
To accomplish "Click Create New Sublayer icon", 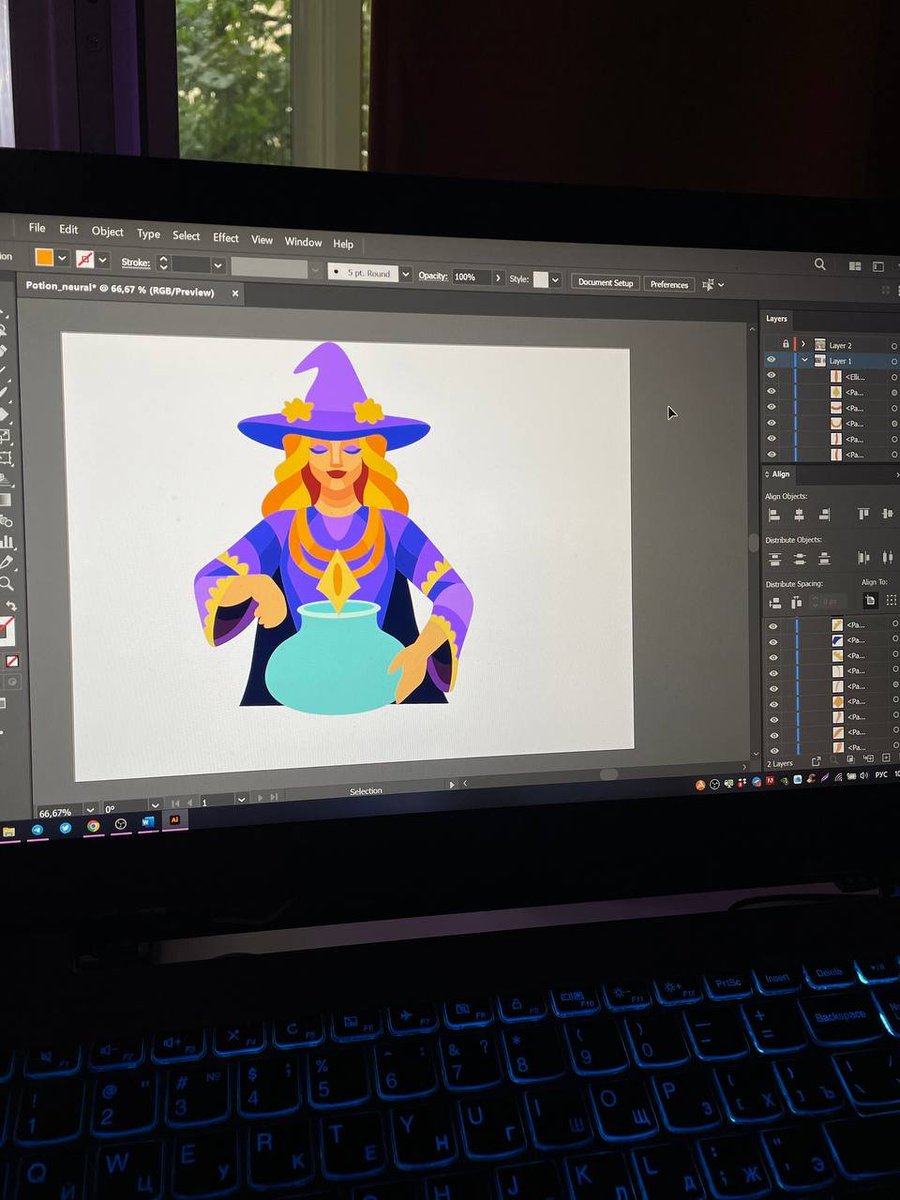I will (x=869, y=758).
